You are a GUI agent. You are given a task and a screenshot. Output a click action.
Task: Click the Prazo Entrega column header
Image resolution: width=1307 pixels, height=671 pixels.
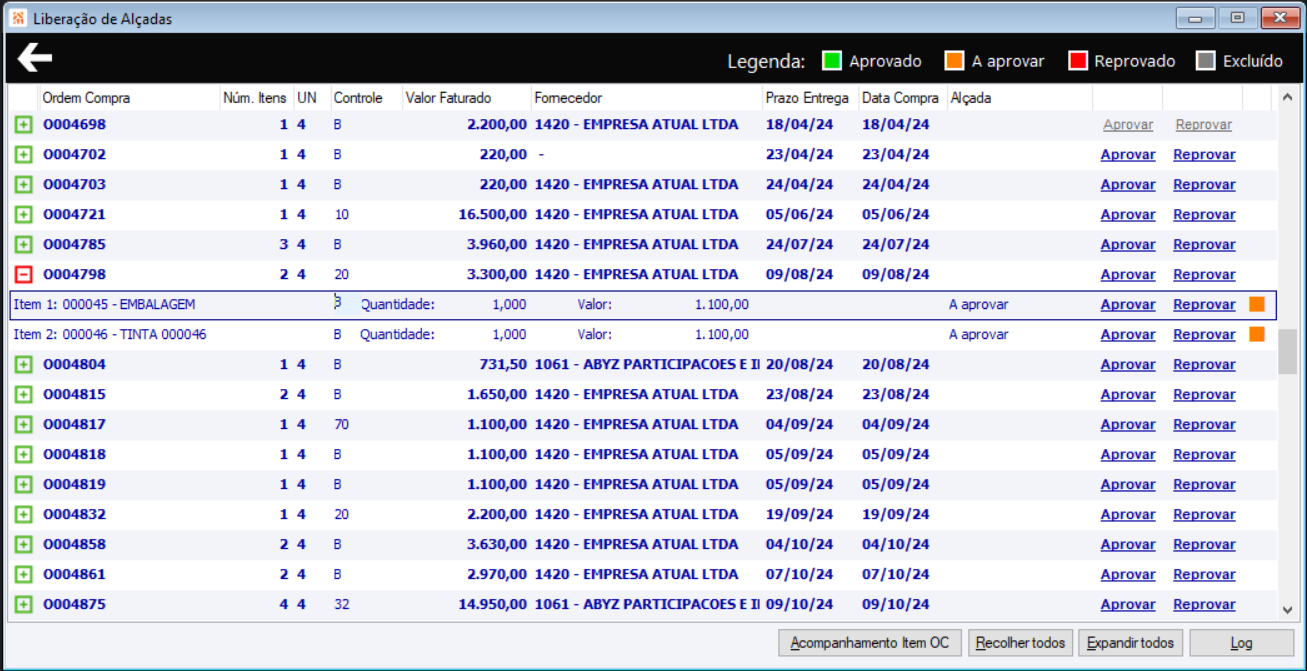pyautogui.click(x=810, y=98)
